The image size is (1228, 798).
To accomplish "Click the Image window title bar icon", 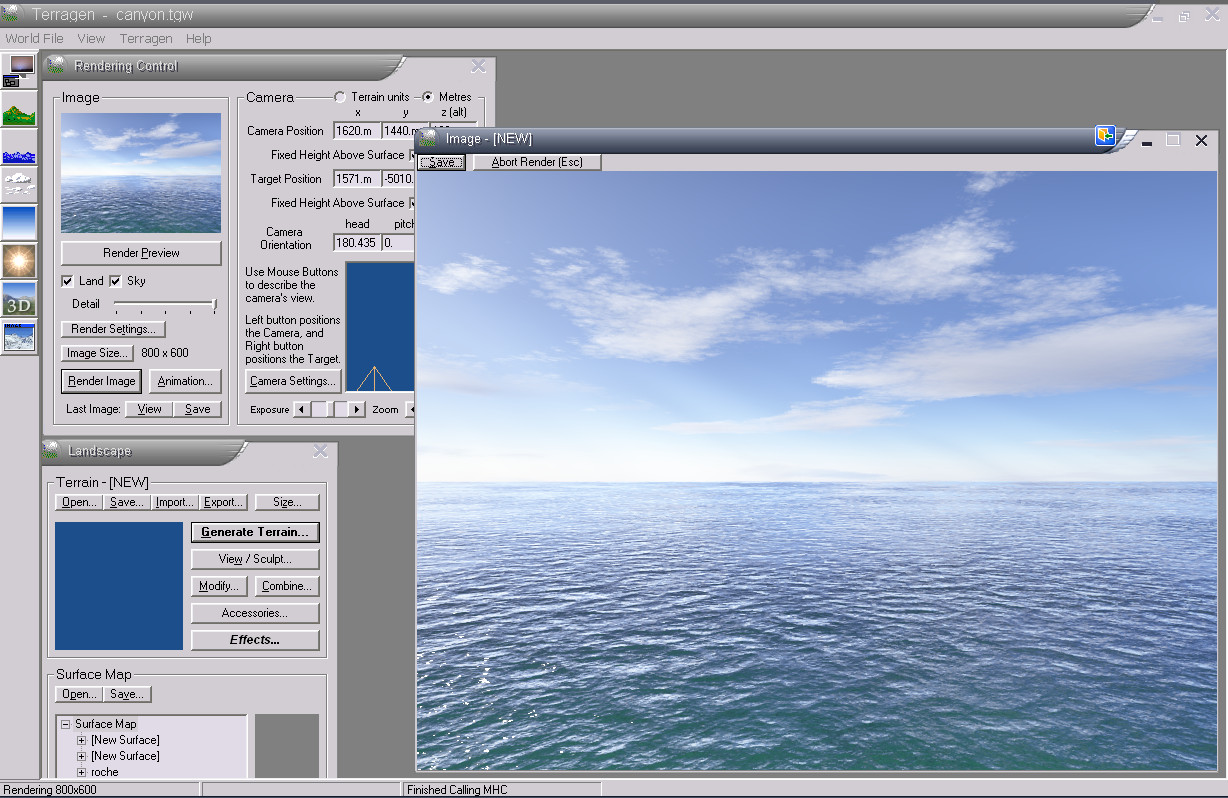I will [x=428, y=138].
